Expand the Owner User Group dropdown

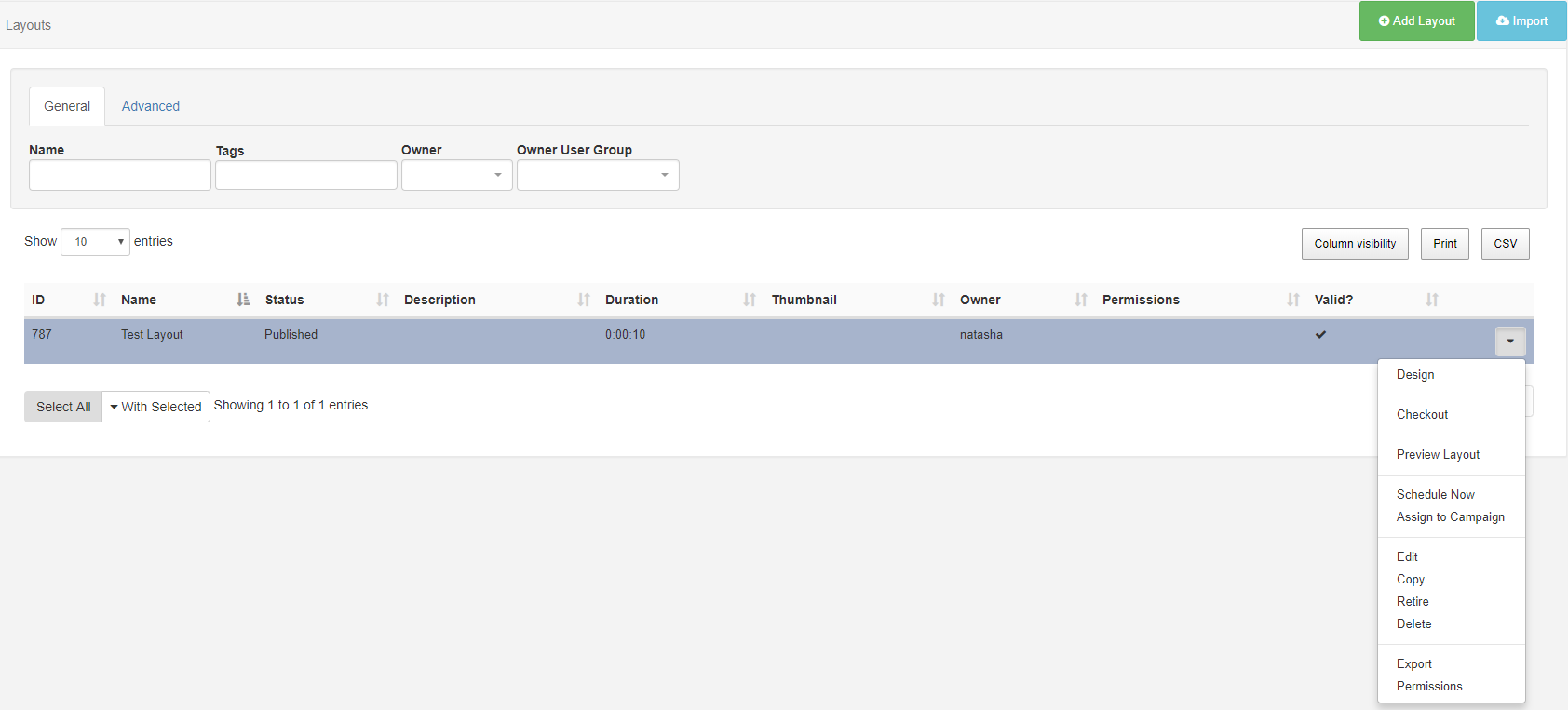597,175
